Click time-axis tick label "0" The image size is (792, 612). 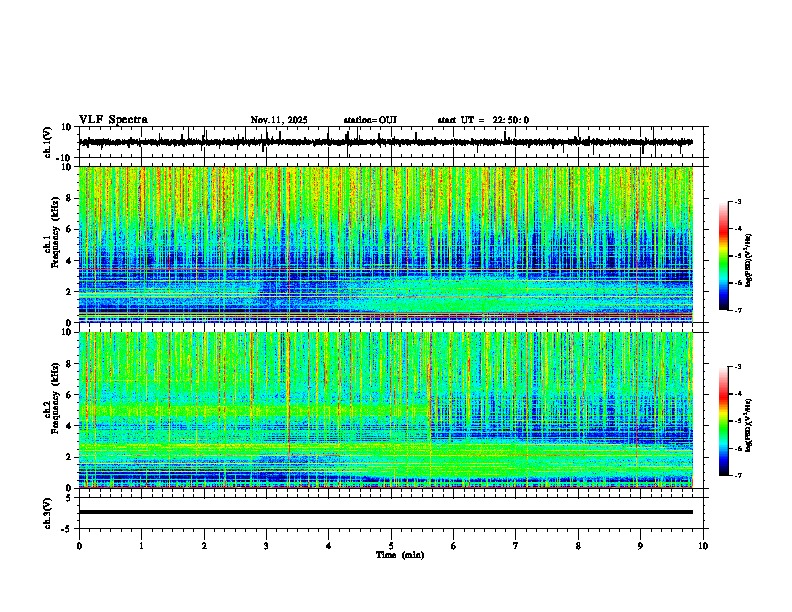(x=79, y=546)
